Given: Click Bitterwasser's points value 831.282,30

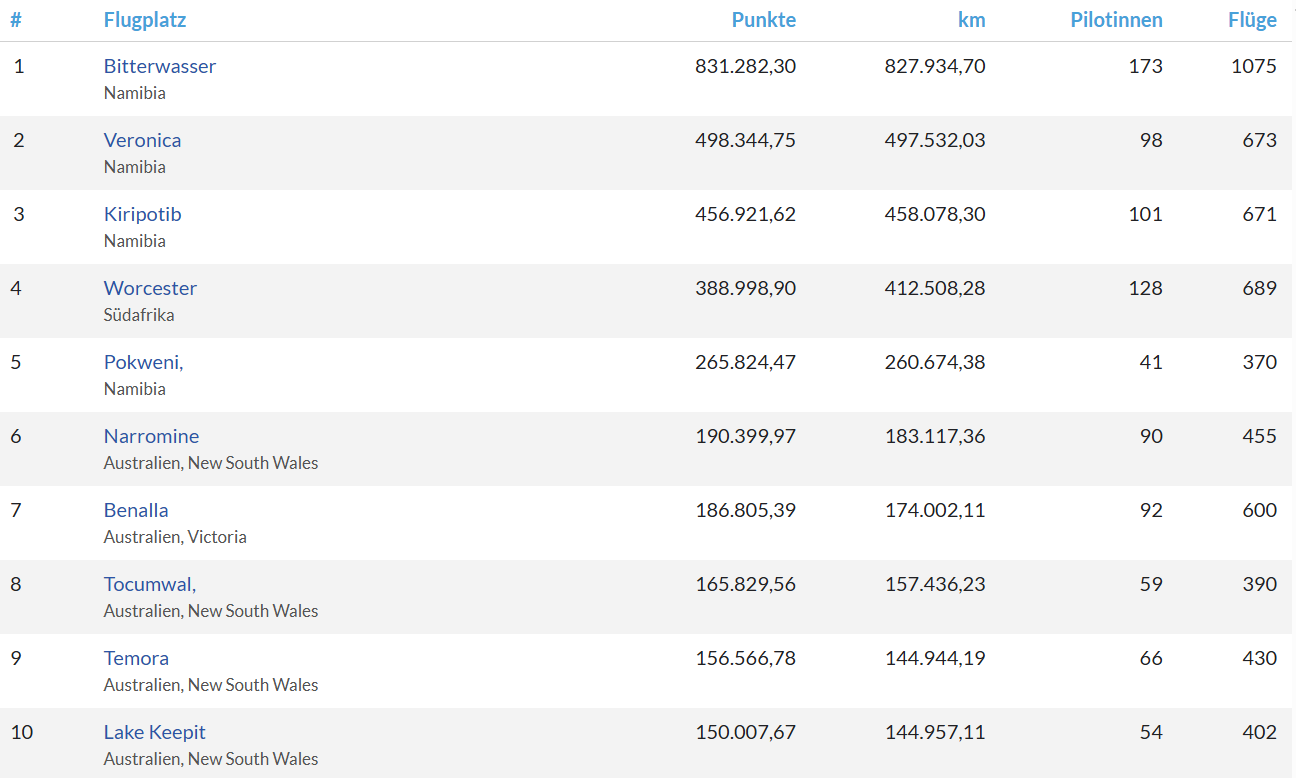Looking at the screenshot, I should (x=745, y=66).
